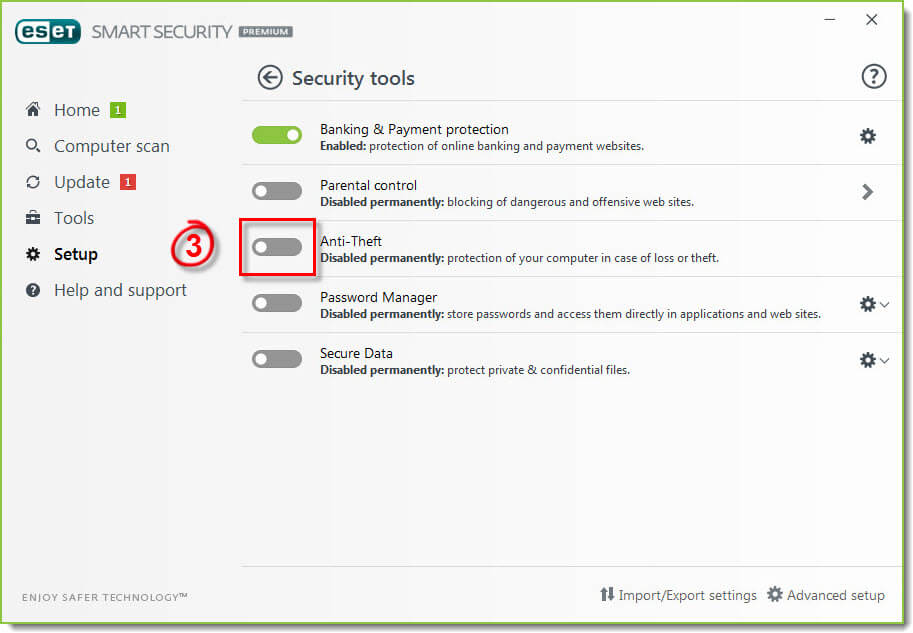Open Banking & Payment protection gear settings
The image size is (913, 633).
pyautogui.click(x=868, y=136)
